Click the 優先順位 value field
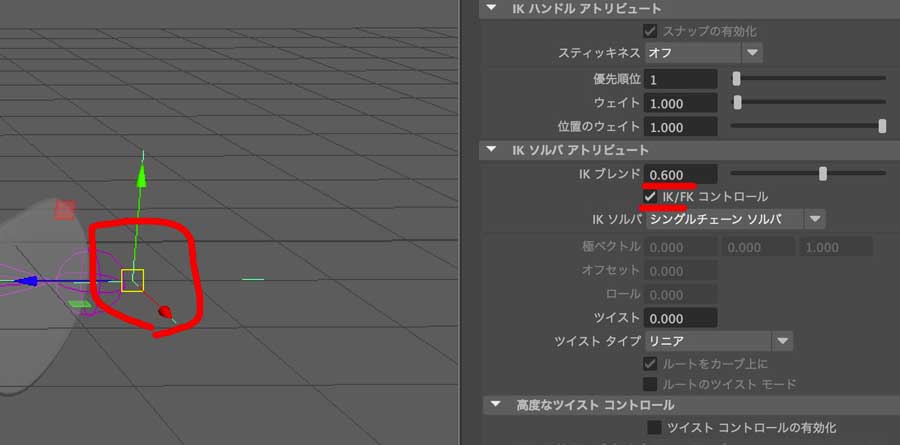Image resolution: width=900 pixels, height=445 pixels. pyautogui.click(x=681, y=79)
